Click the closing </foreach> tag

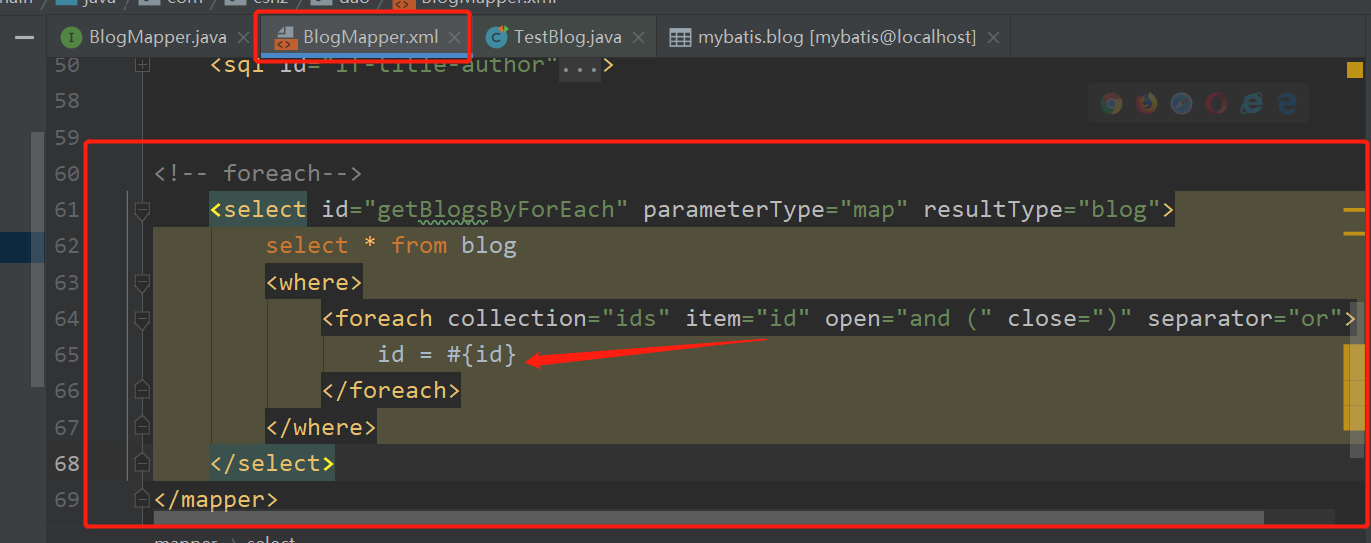[x=391, y=390]
